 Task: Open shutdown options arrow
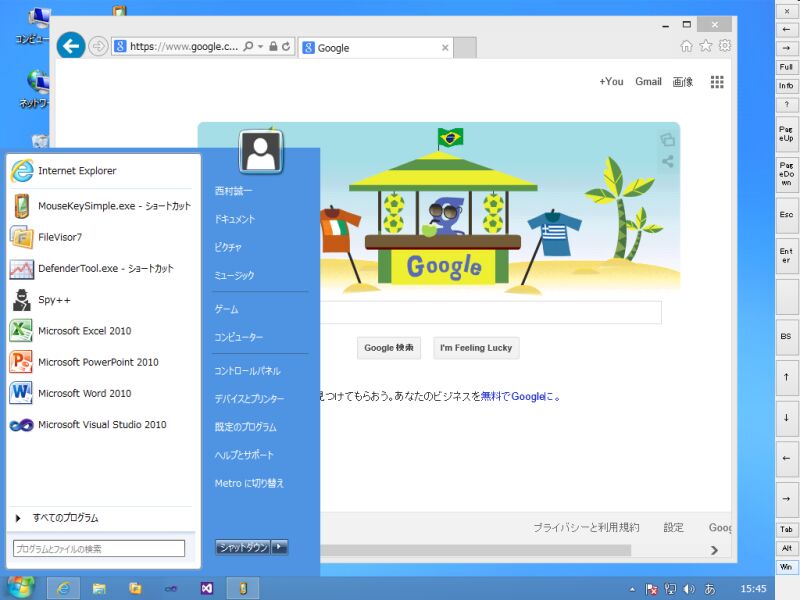coord(280,547)
